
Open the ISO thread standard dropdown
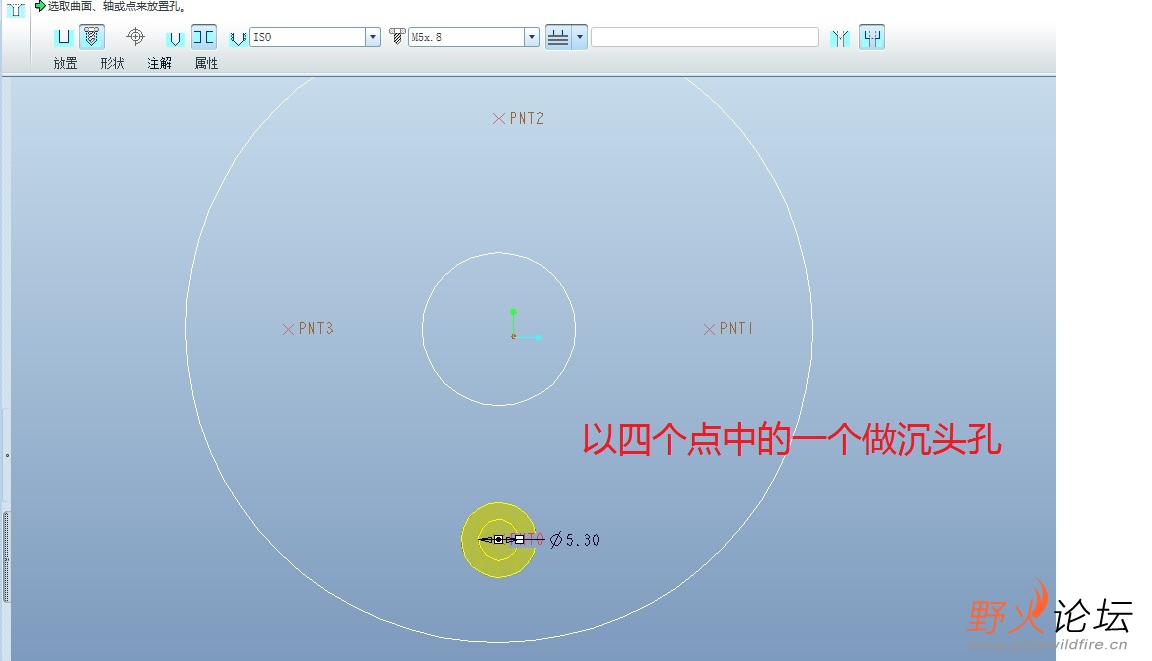(x=373, y=37)
